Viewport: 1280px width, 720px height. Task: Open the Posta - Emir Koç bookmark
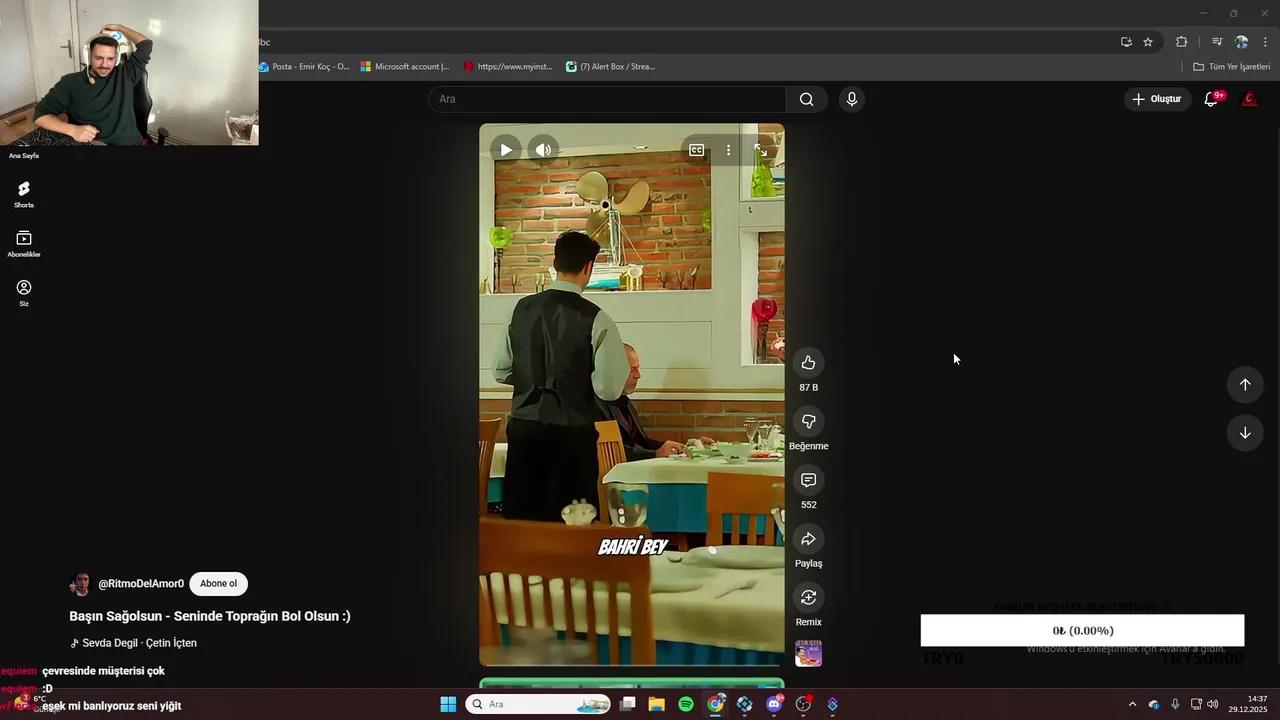point(304,67)
